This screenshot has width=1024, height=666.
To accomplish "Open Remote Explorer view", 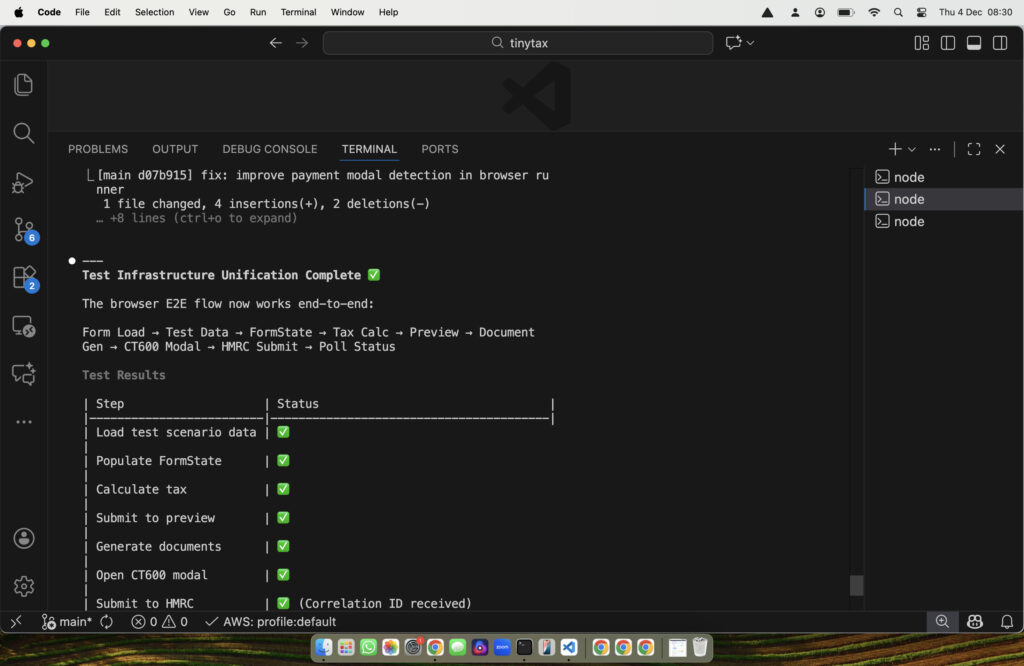I will [x=24, y=326].
